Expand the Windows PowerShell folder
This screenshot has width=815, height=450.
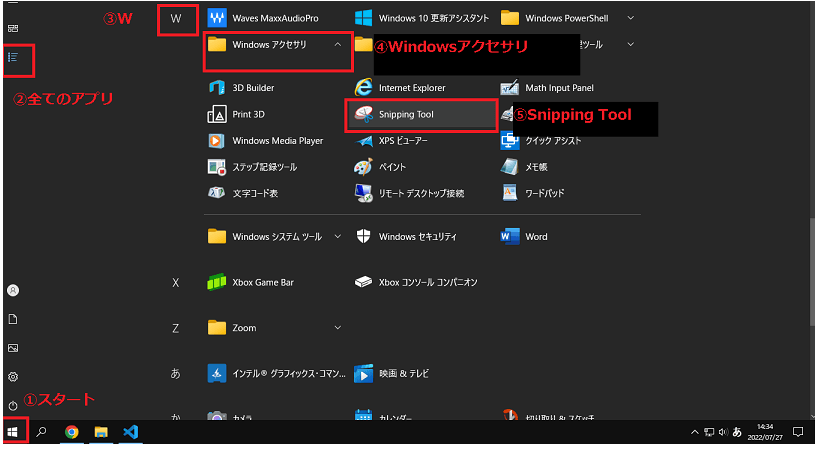pos(630,18)
